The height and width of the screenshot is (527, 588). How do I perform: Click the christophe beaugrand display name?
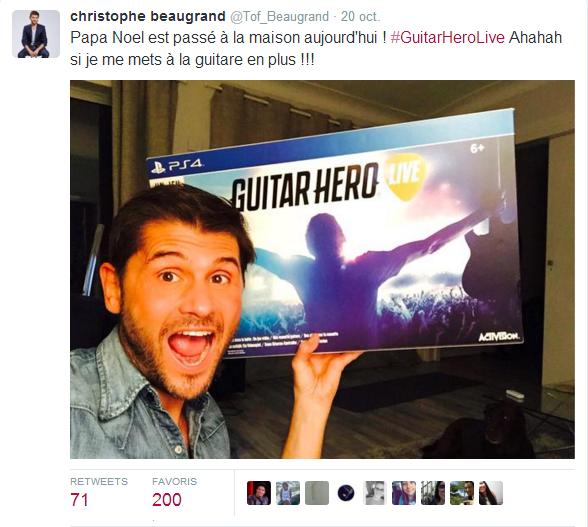coord(148,17)
